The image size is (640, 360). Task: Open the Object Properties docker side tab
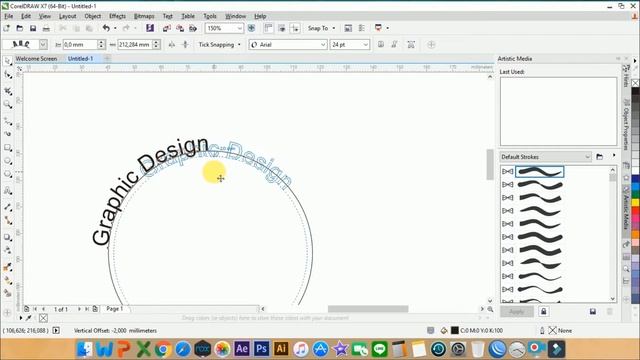coord(626,125)
